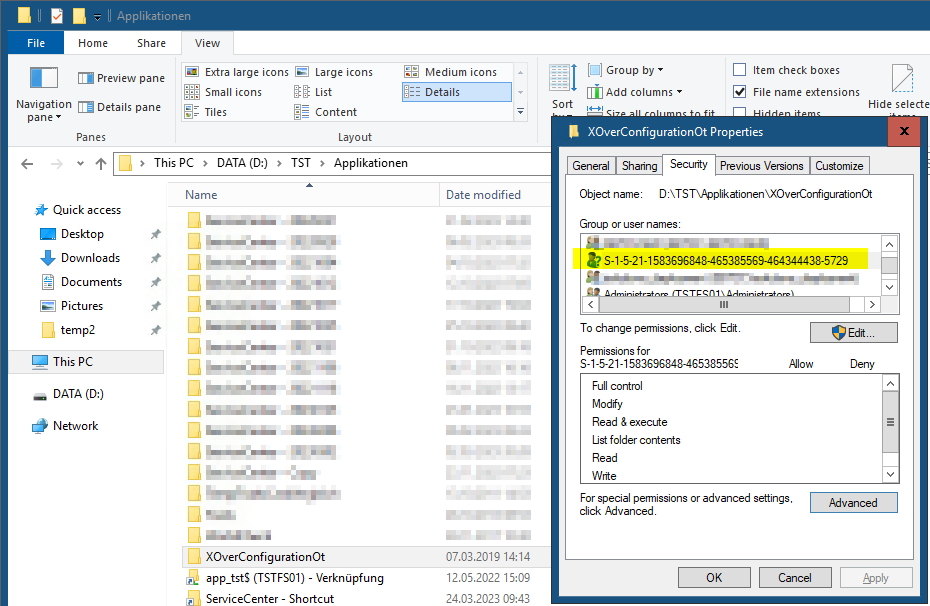The image size is (930, 606).
Task: Select This PC in navigation pane
Action: [87, 362]
